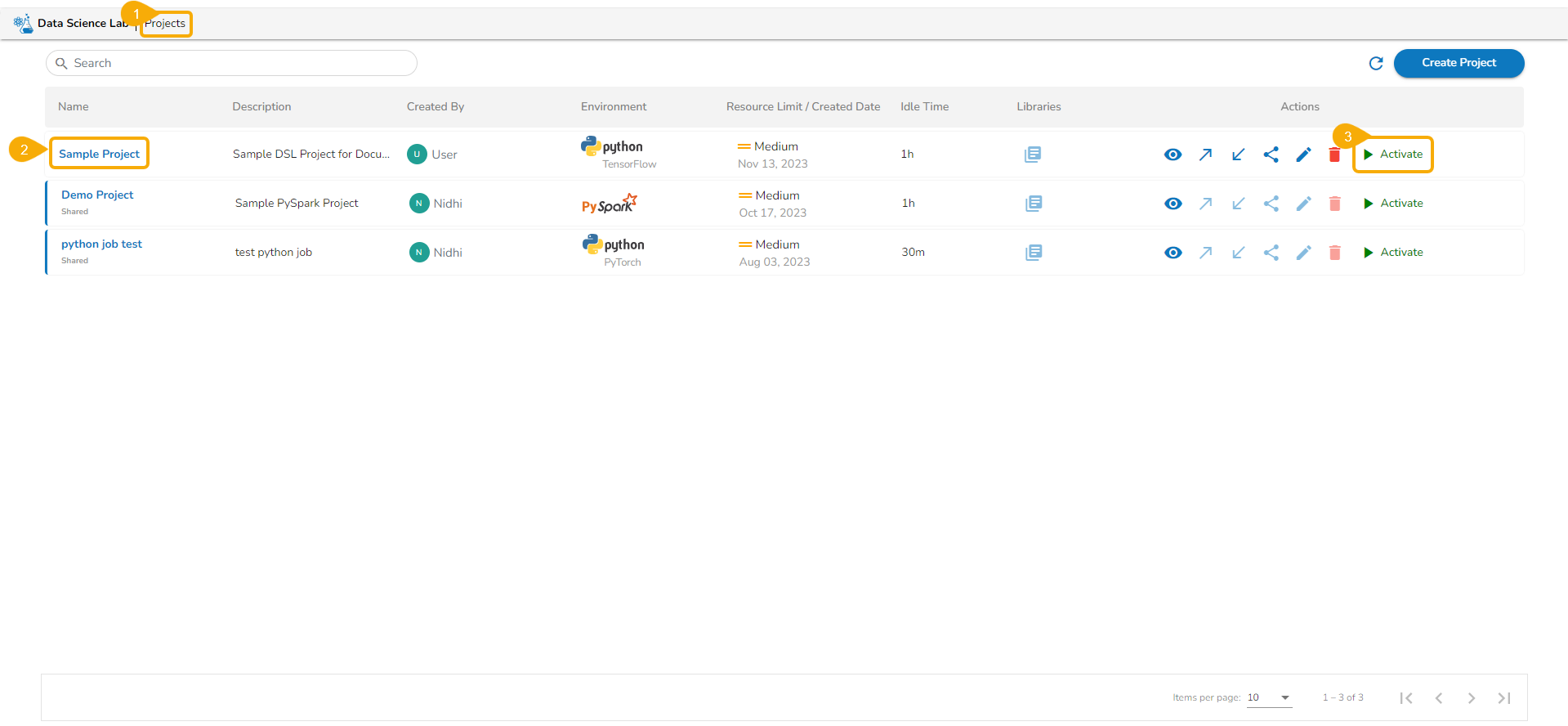This screenshot has width=1568, height=726.
Task: Click the Create Project button
Action: pos(1459,63)
